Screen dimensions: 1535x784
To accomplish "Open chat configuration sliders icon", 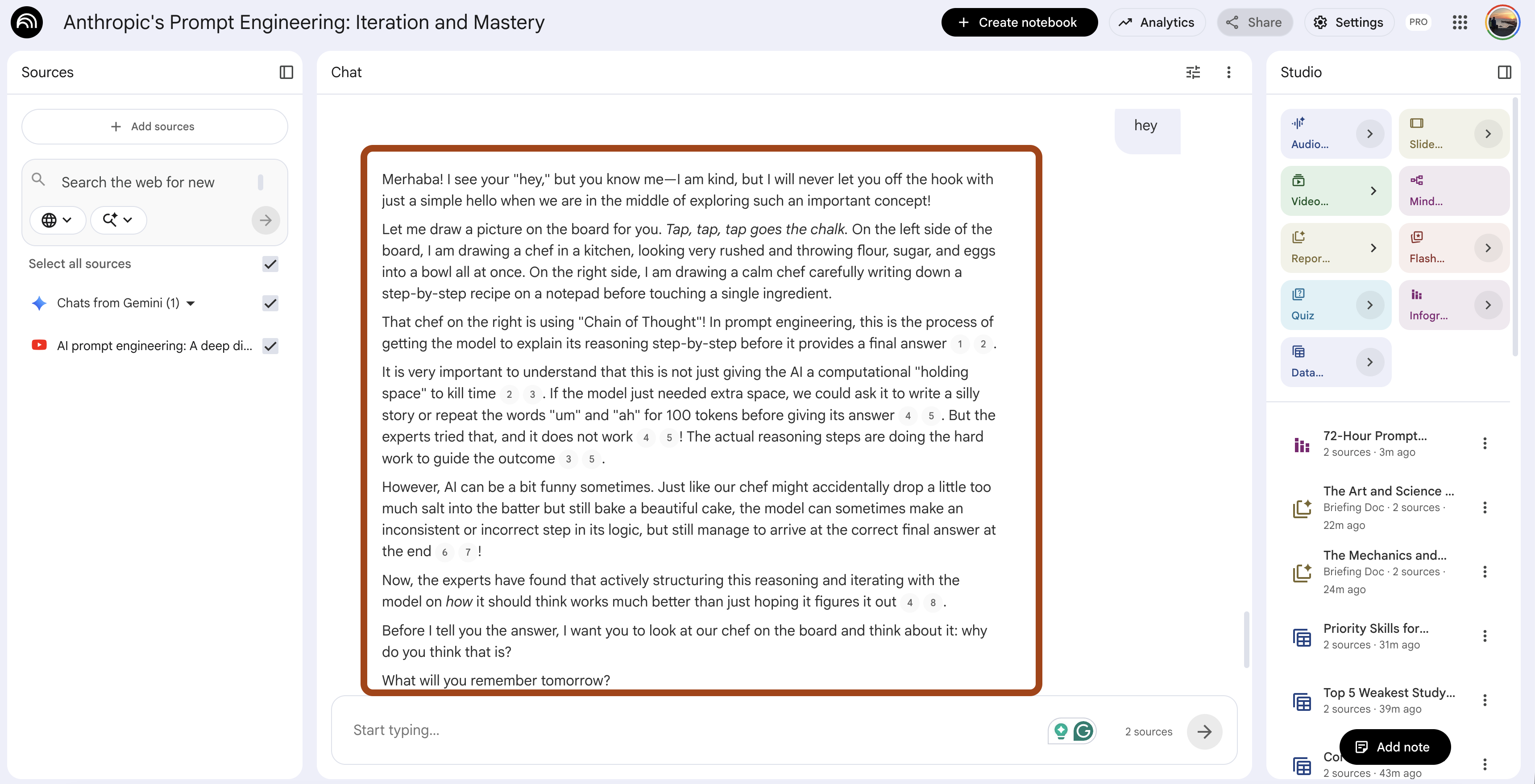I will pyautogui.click(x=1193, y=72).
